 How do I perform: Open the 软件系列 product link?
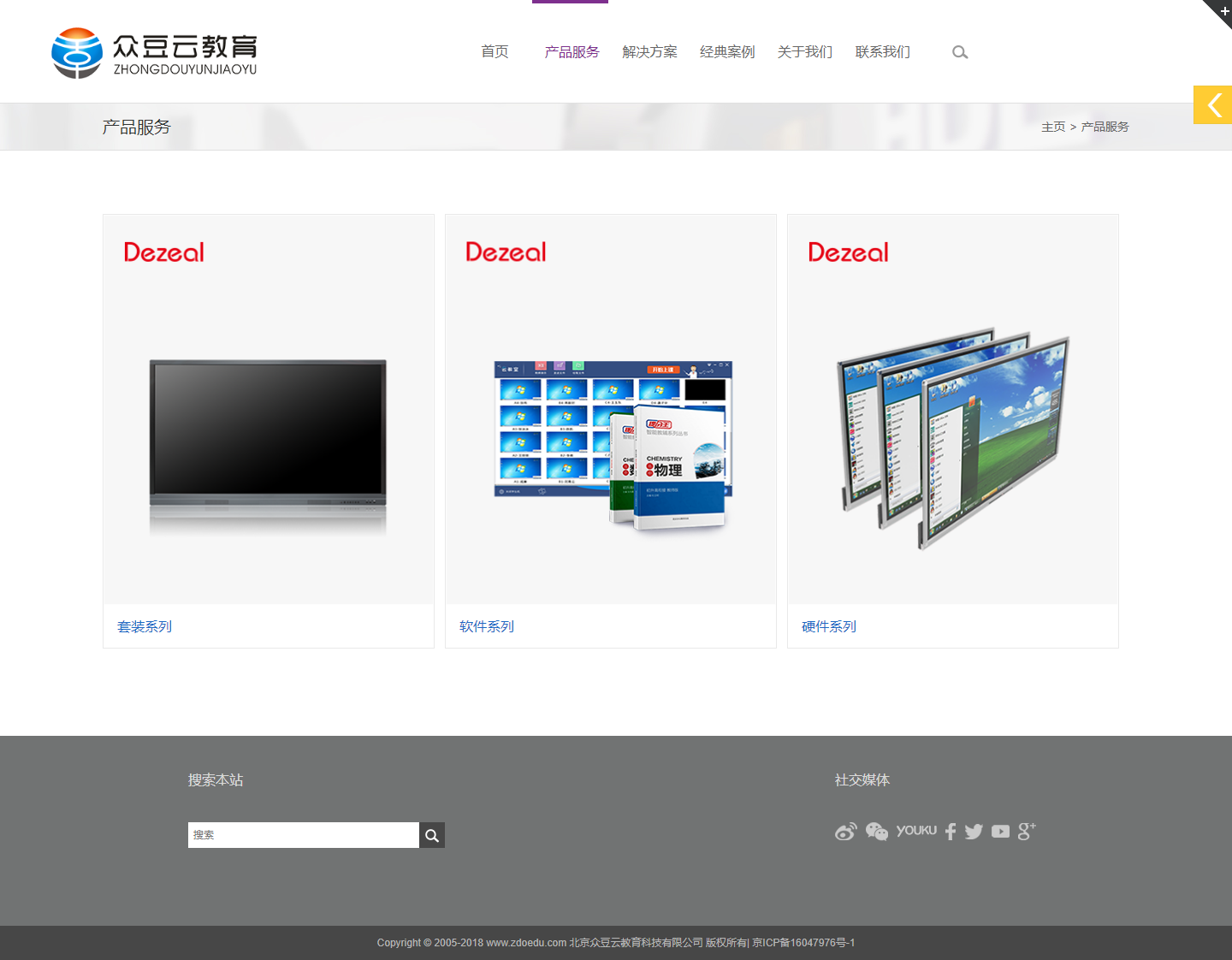pyautogui.click(x=487, y=626)
